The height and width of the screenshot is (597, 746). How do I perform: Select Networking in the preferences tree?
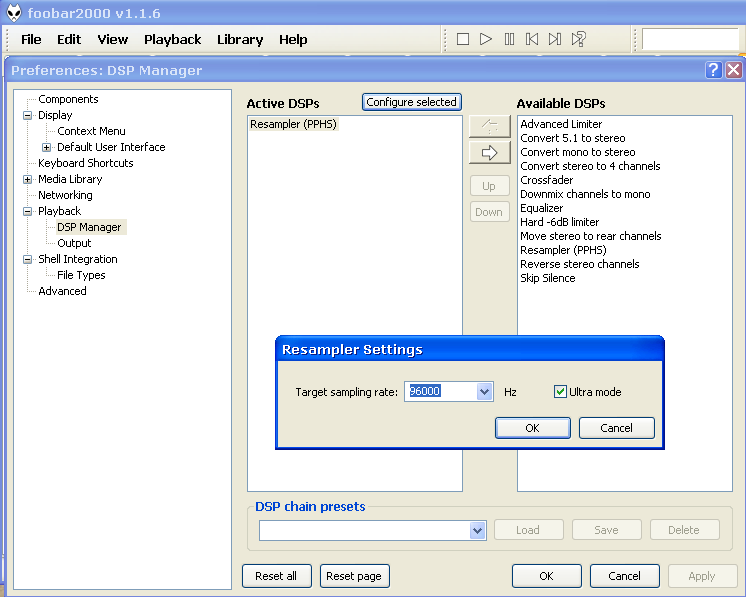click(65, 195)
